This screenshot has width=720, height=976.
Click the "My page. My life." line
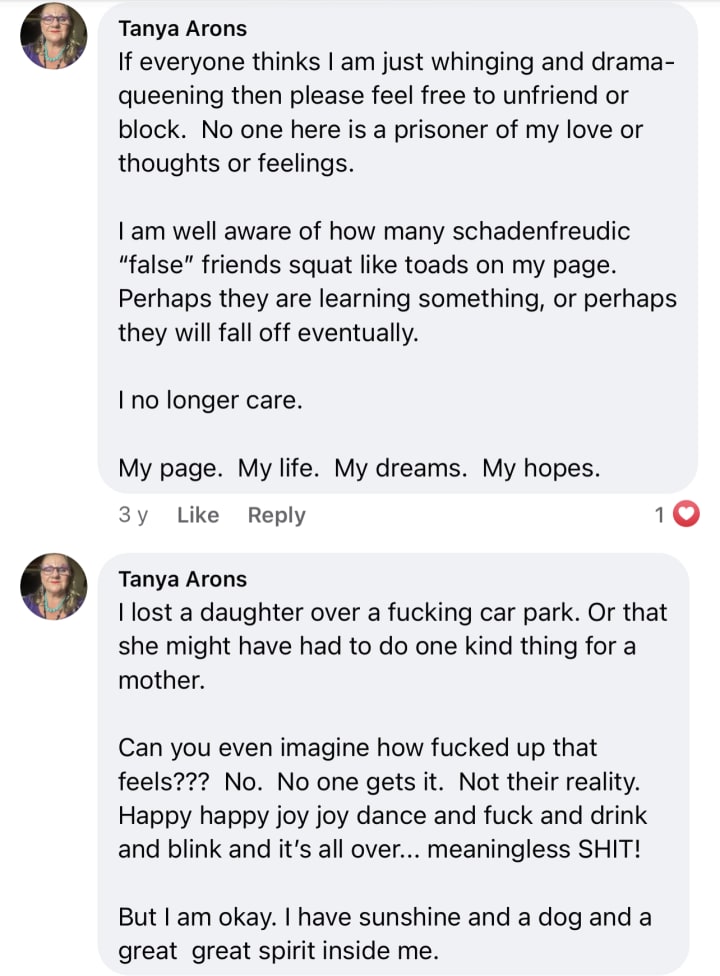click(x=359, y=468)
